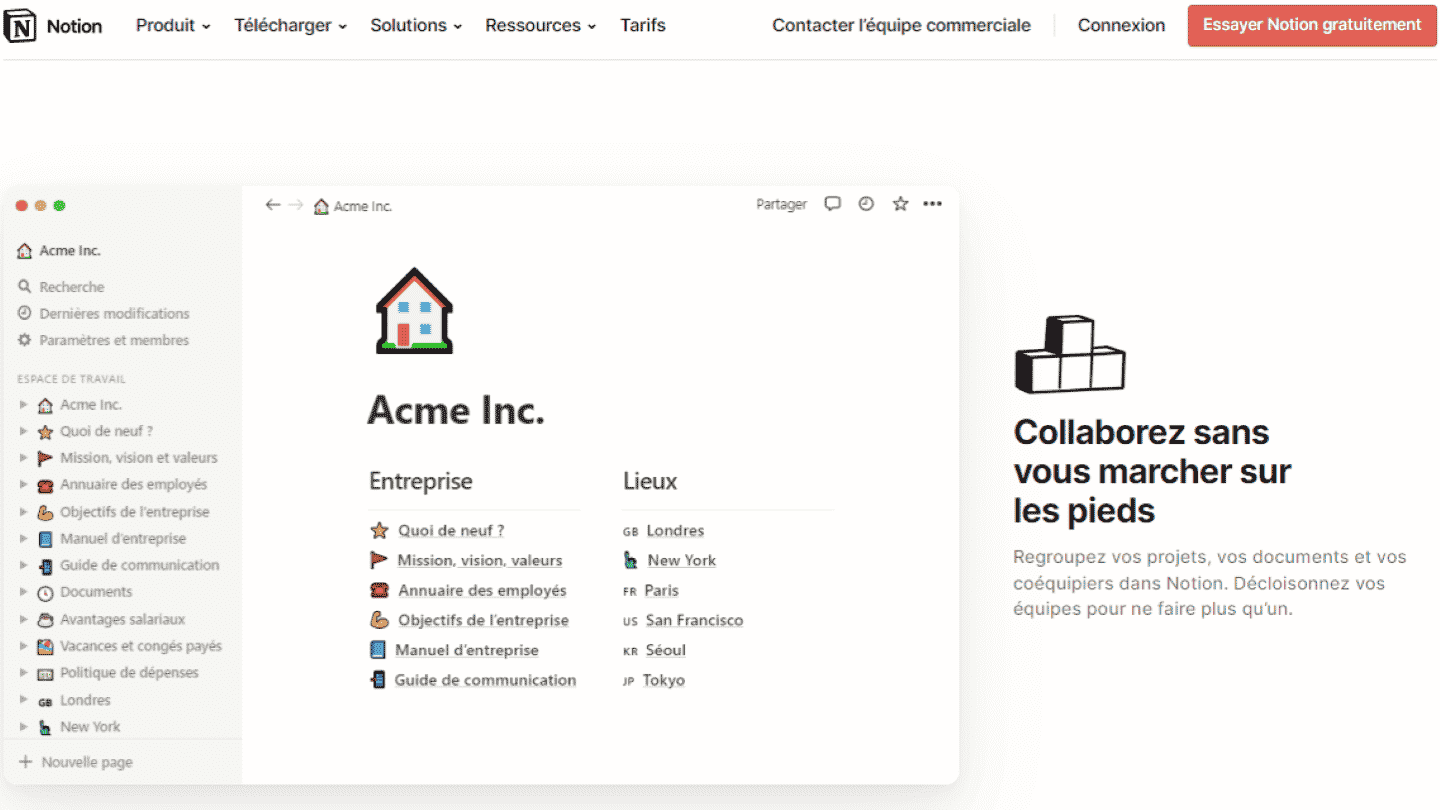Click the star icon beside Quoi de neuf link
This screenshot has height=810, width=1440.
(x=379, y=531)
